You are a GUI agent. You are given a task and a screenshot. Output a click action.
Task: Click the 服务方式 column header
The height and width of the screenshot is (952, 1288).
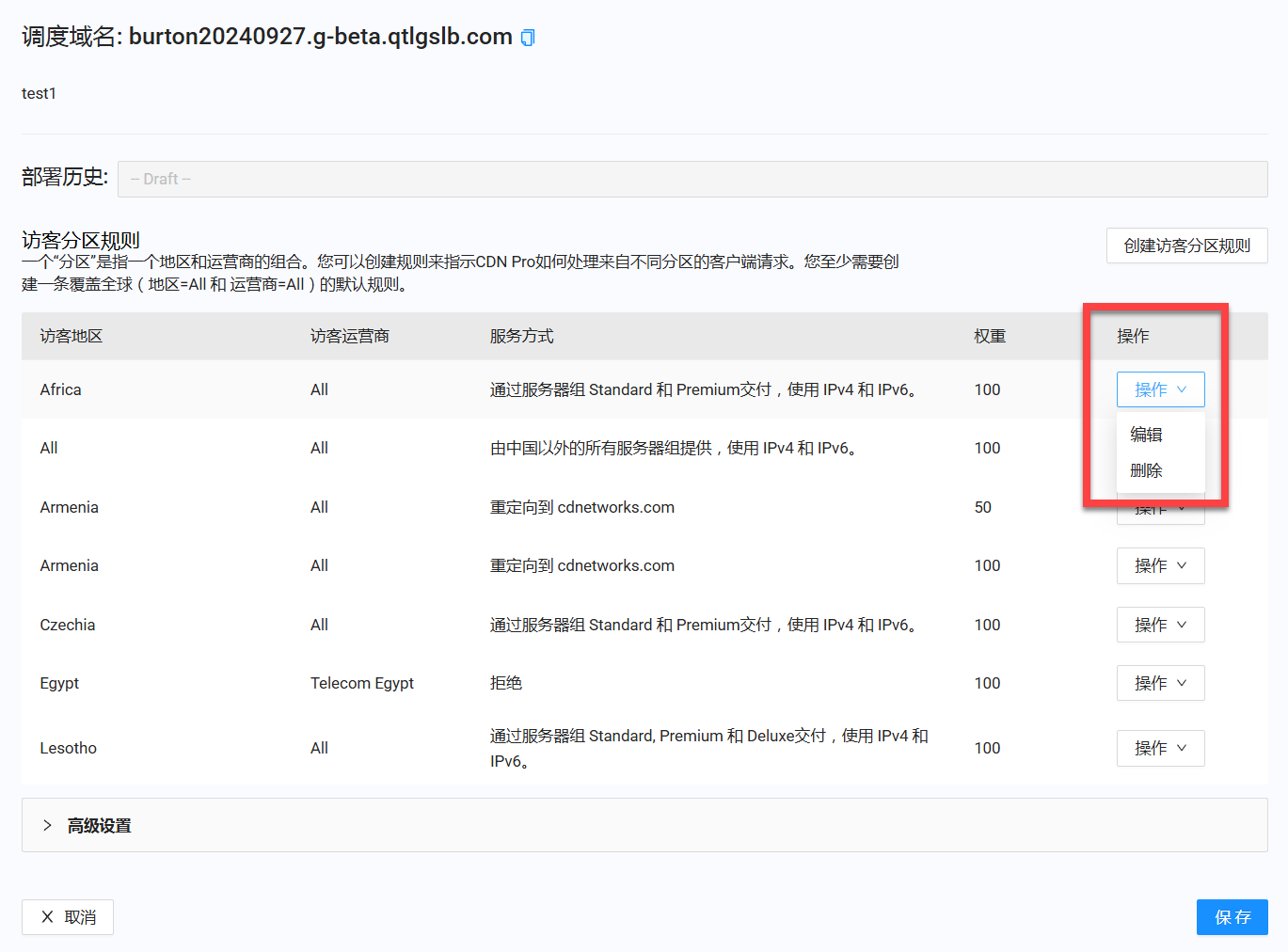[x=521, y=336]
